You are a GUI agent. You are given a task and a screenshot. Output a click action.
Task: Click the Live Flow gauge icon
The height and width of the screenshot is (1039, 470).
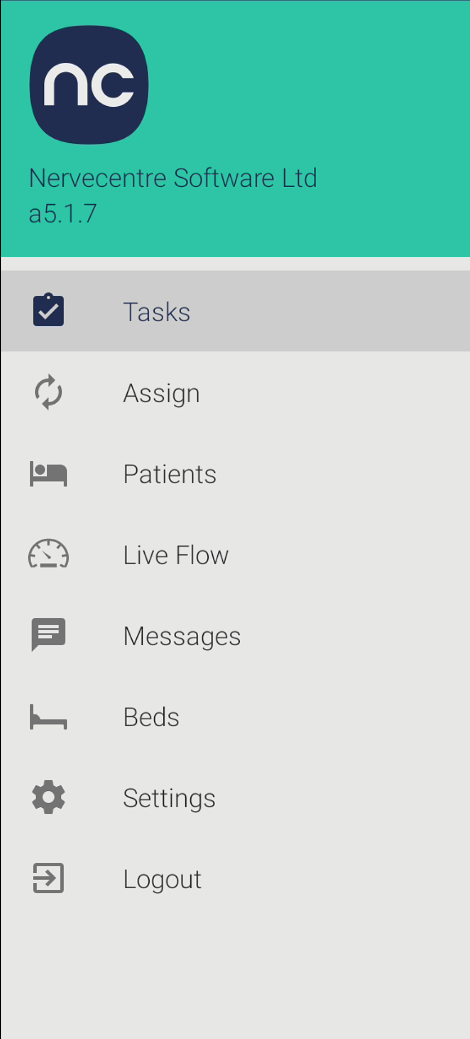(x=48, y=554)
